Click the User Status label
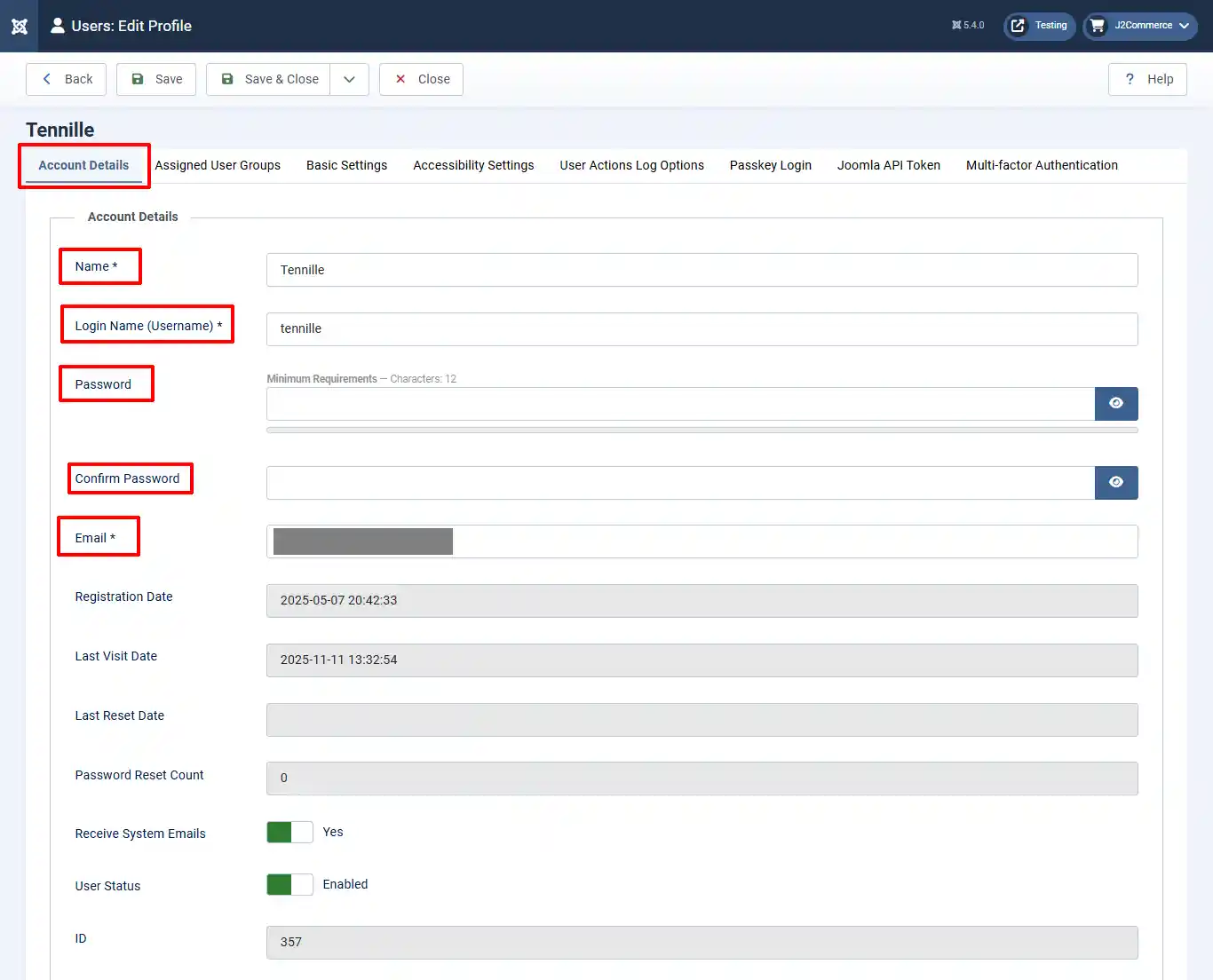This screenshot has width=1213, height=980. [107, 886]
